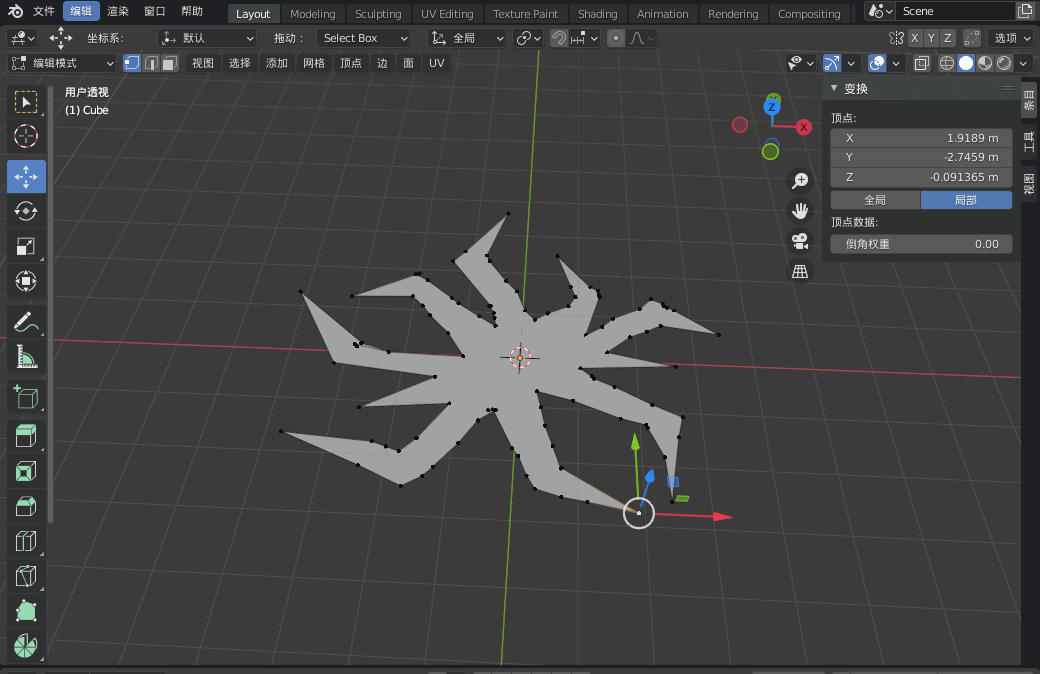Pick the Annotate pencil tool
This screenshot has height=674, width=1040.
click(26, 322)
